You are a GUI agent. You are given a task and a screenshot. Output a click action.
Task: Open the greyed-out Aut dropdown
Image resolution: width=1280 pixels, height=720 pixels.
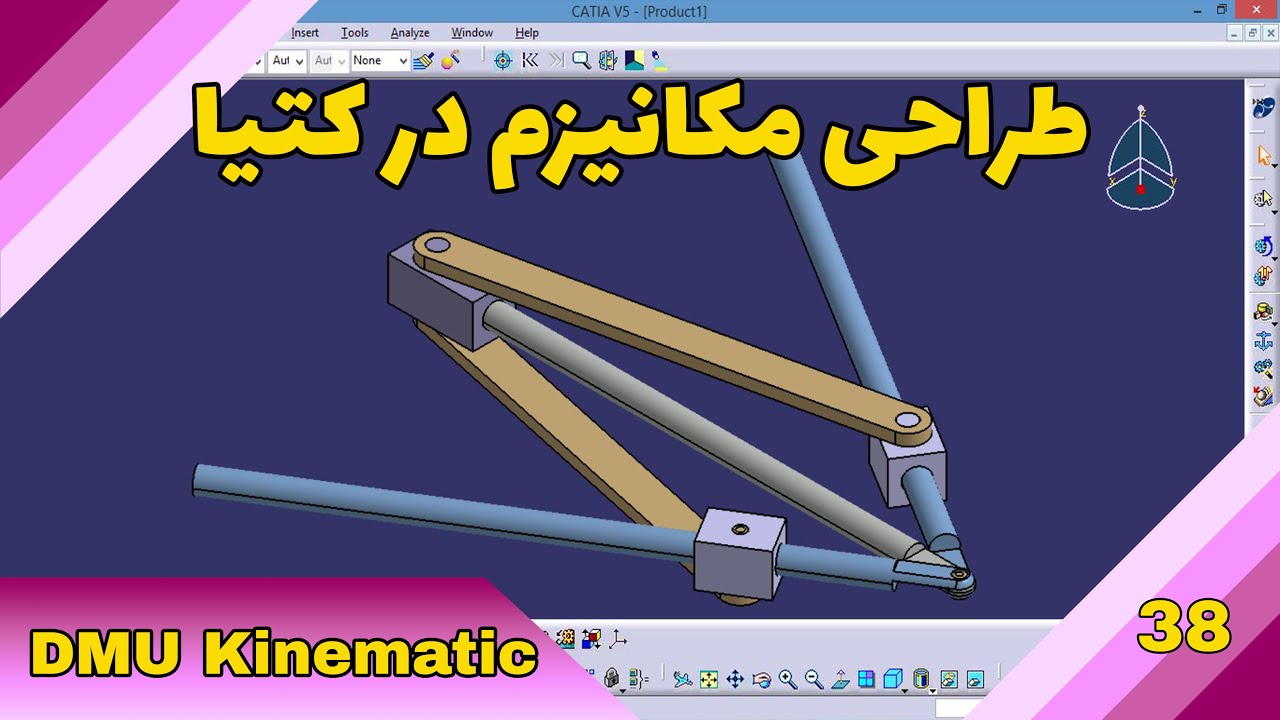coord(329,61)
